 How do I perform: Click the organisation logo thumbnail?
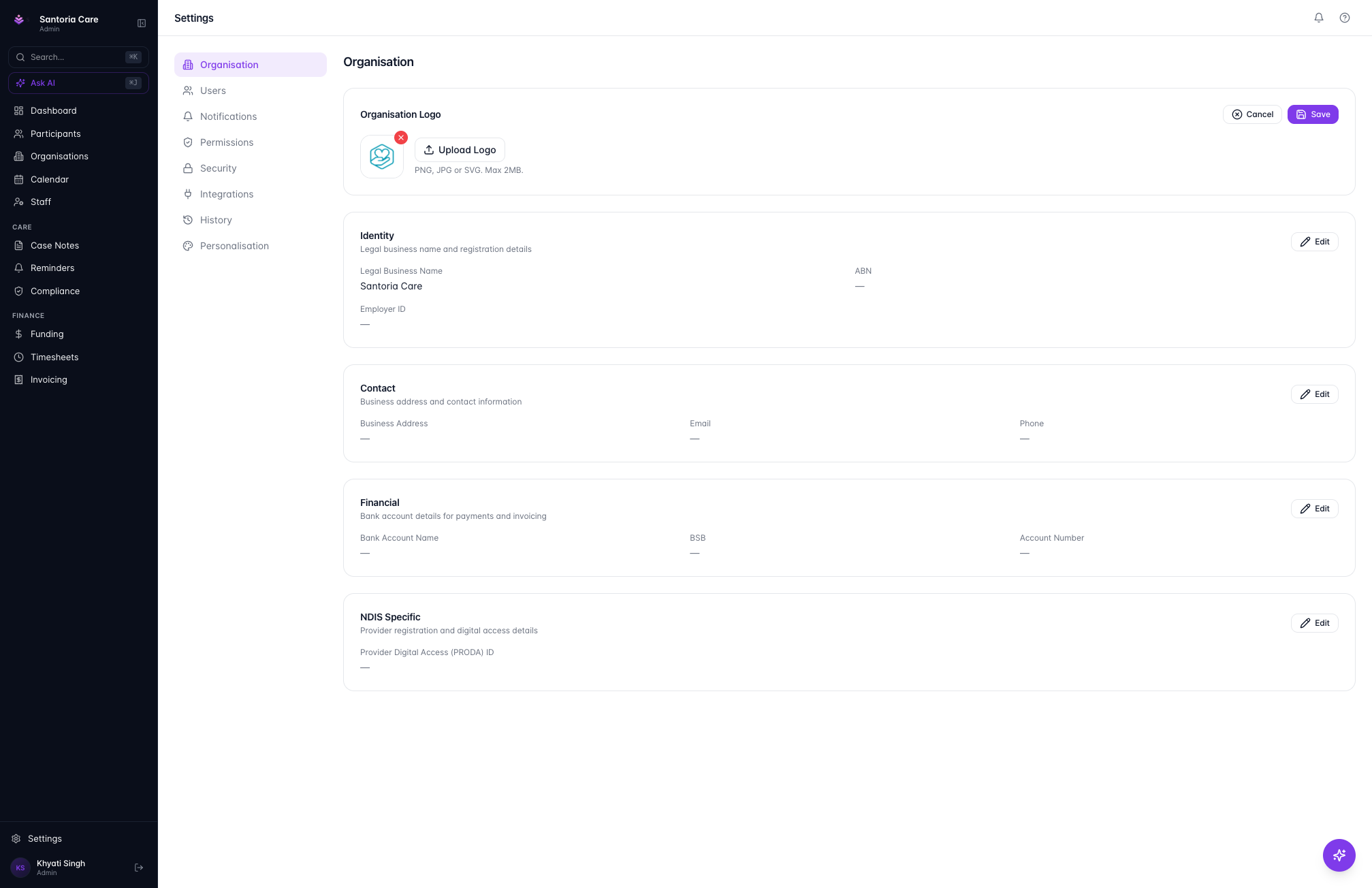pos(382,157)
